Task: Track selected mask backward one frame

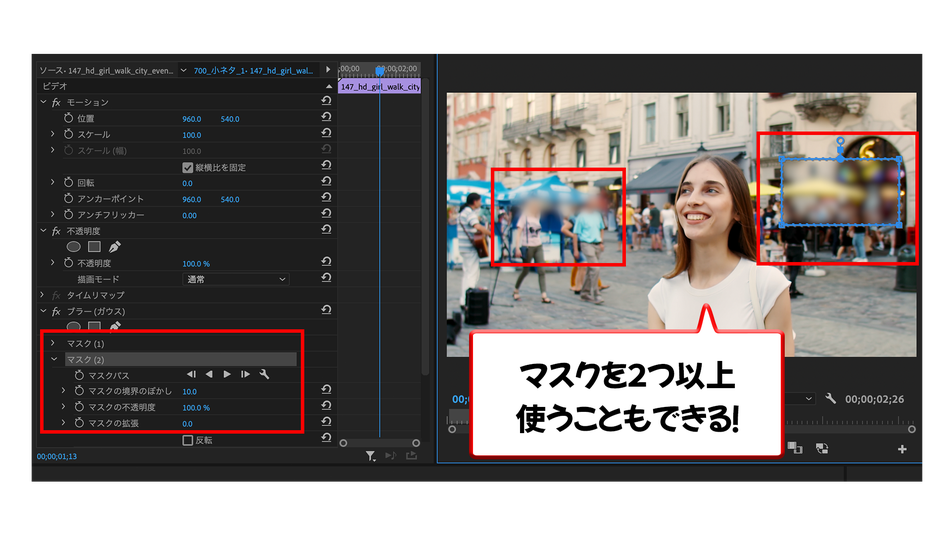Action: coord(191,374)
